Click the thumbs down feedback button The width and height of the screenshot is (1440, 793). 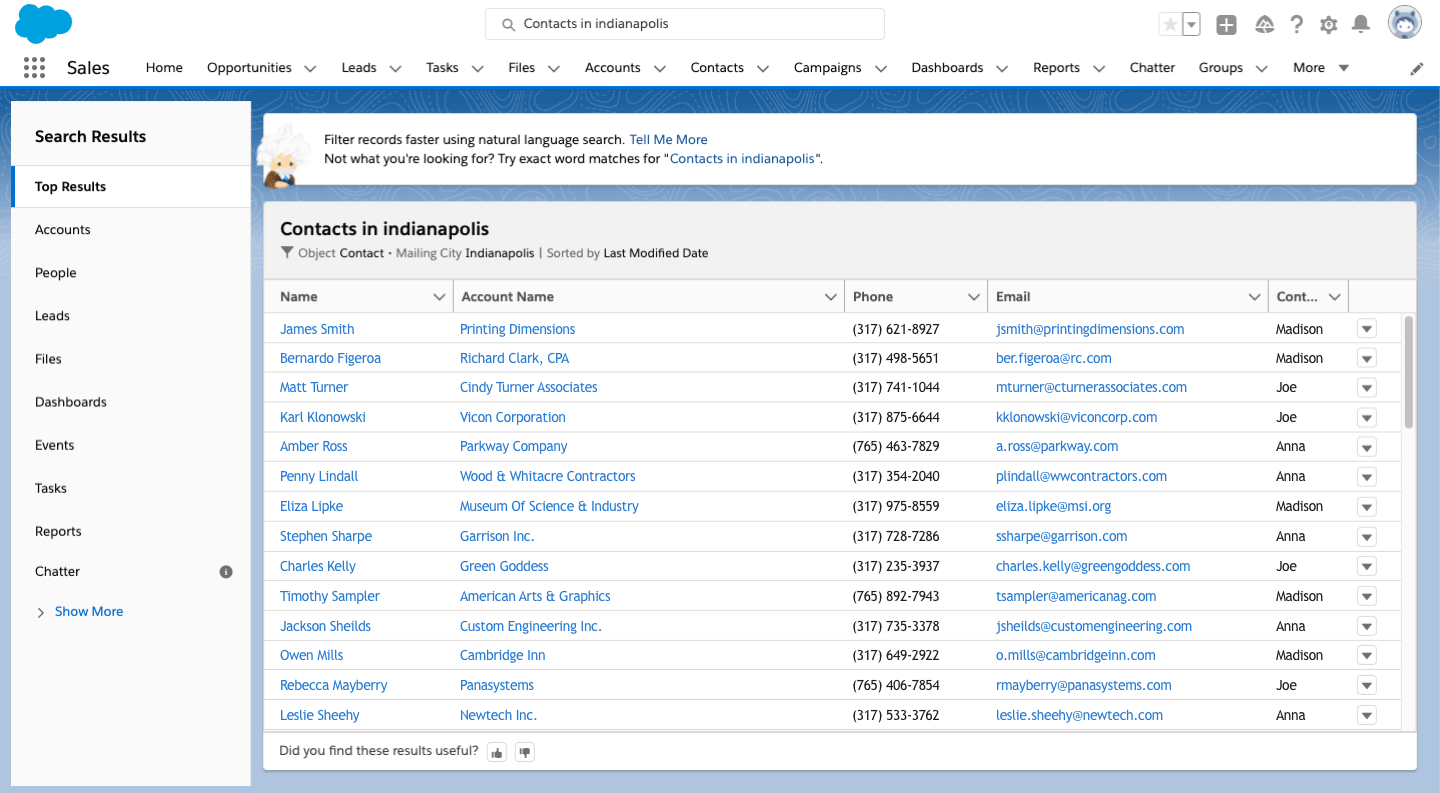[x=524, y=752]
